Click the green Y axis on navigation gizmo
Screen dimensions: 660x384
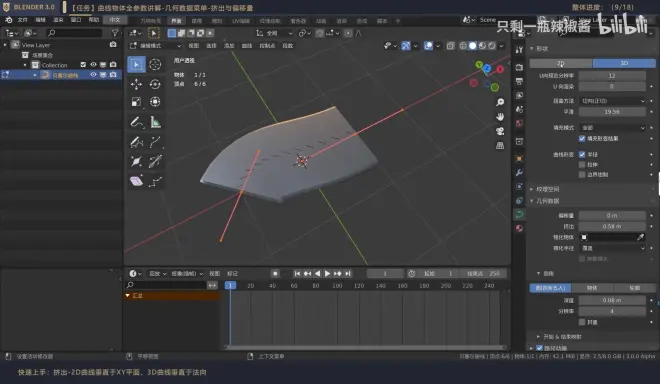[x=479, y=64]
